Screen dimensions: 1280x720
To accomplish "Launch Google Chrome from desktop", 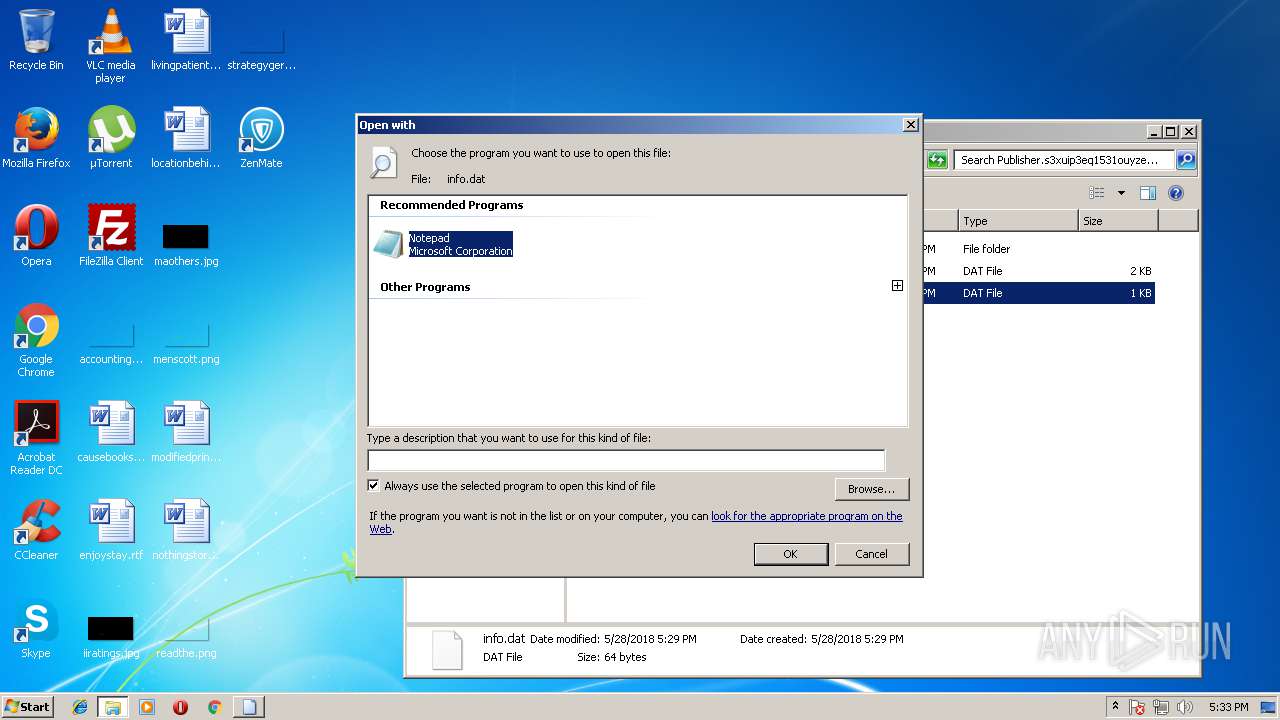I will [36, 340].
